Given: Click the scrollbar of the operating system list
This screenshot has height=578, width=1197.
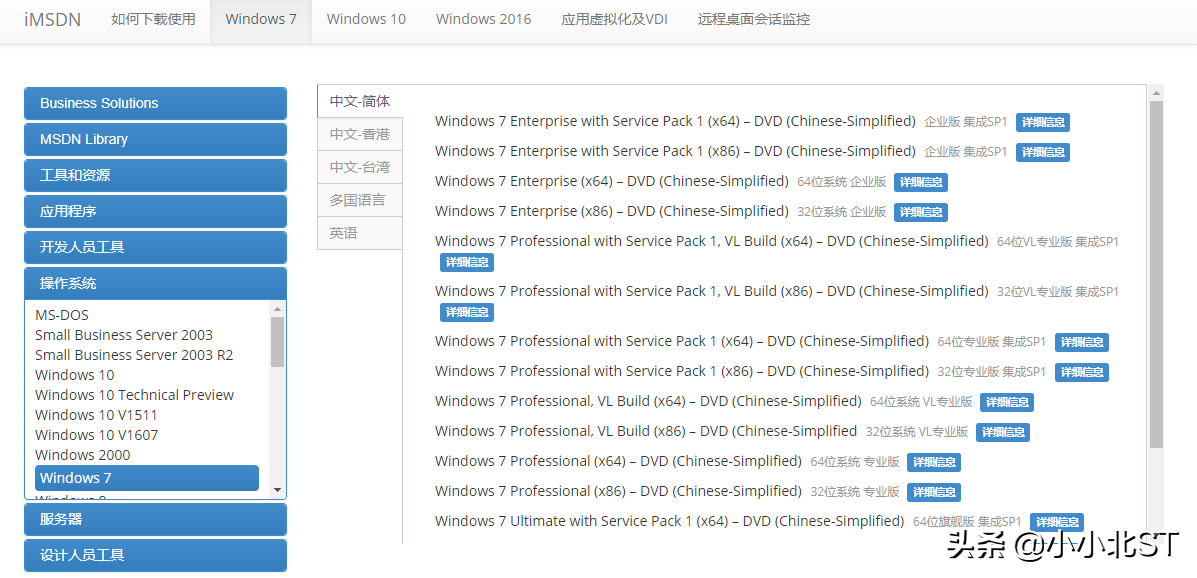Looking at the screenshot, I should (279, 400).
